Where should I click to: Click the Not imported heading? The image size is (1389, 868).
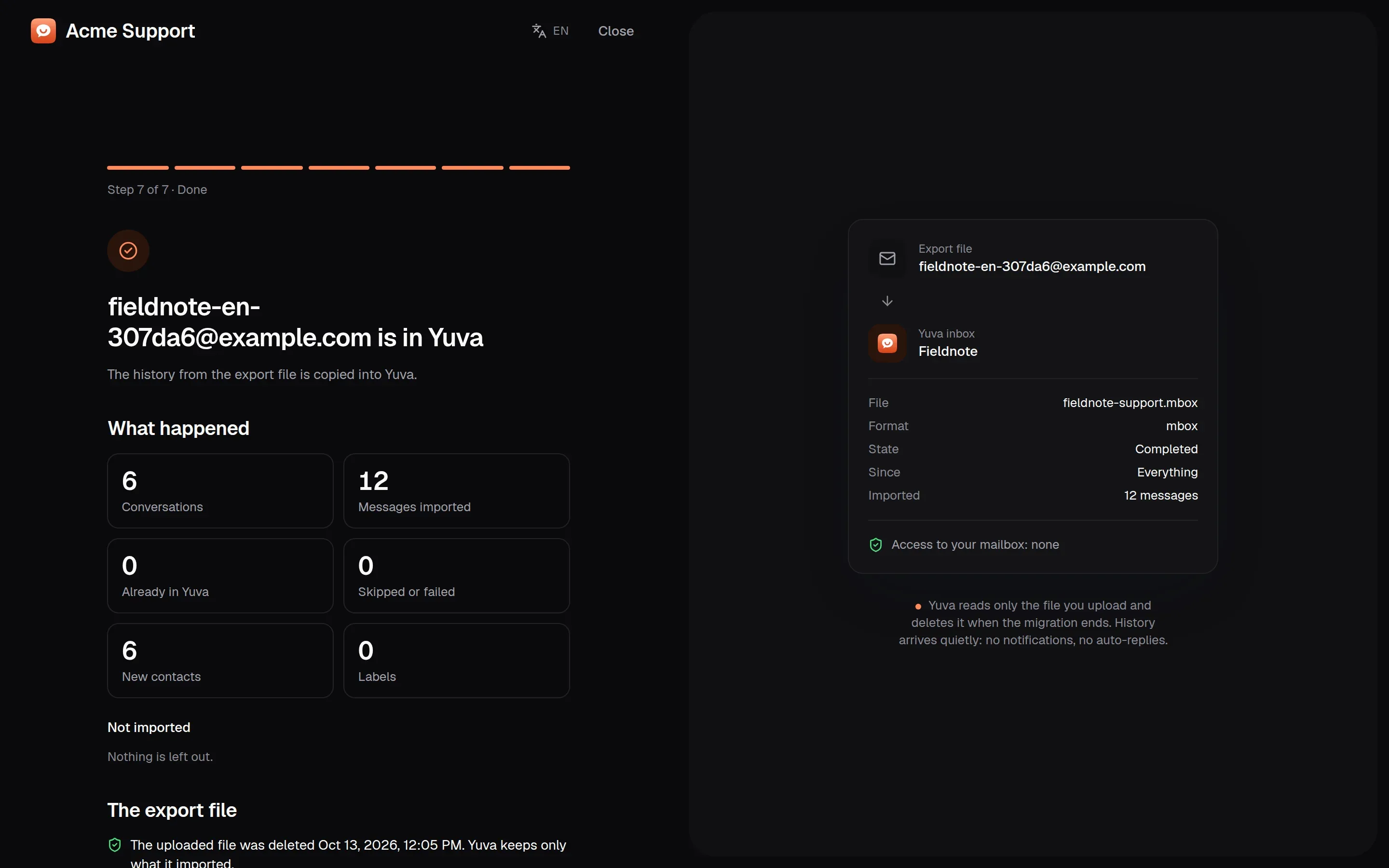(x=149, y=727)
